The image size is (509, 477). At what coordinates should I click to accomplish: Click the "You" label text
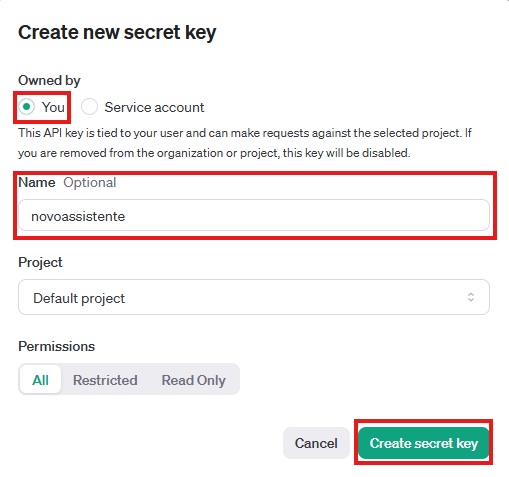53,107
